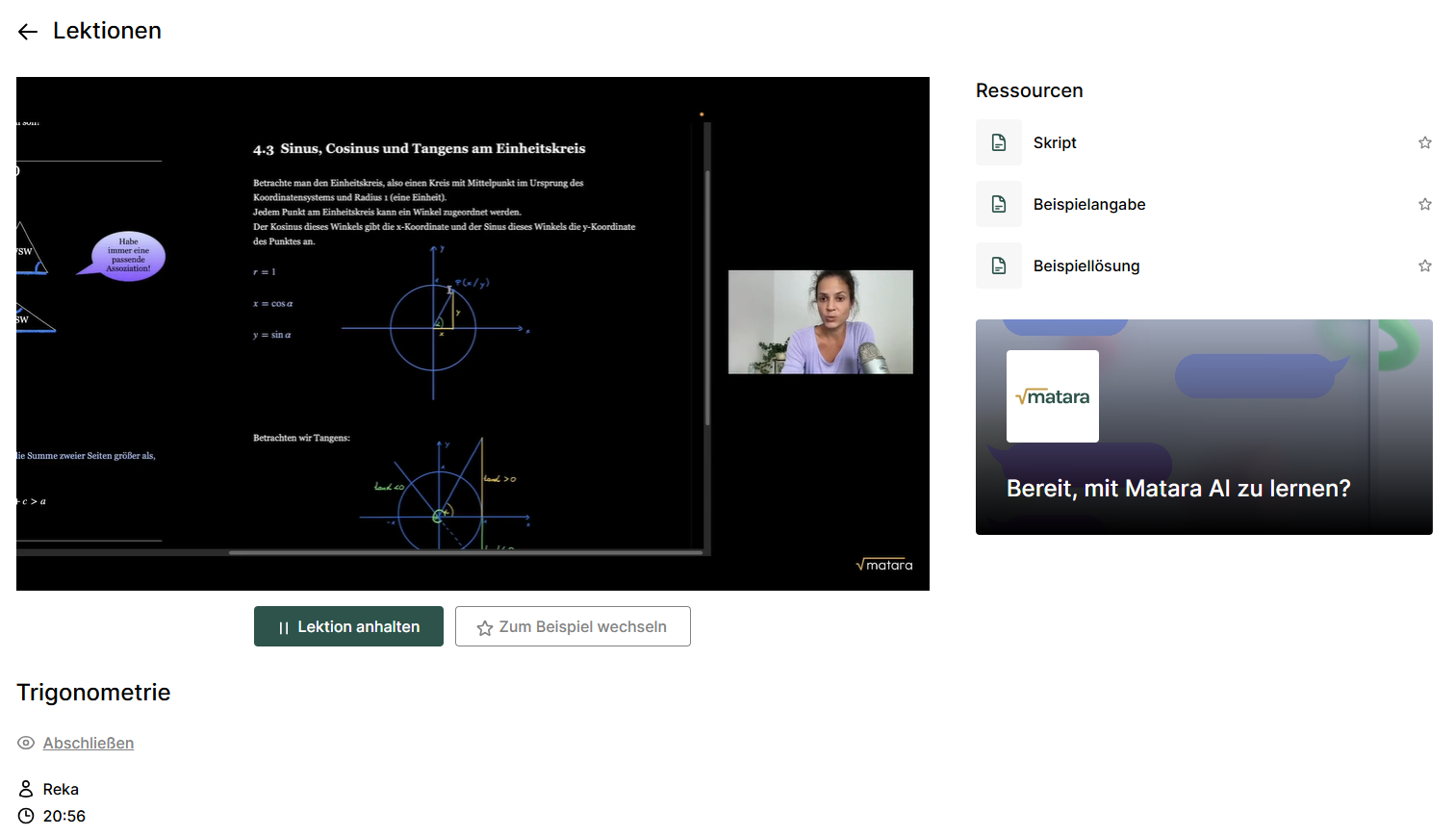Open the Beispielangabe resource
This screenshot has height=836, width=1456.
tap(1089, 204)
